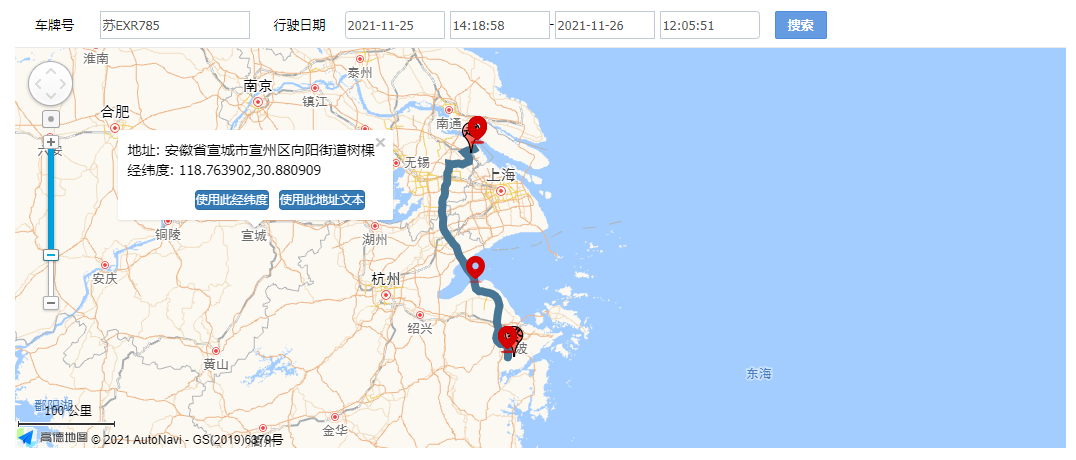Click the 合肥 city marker dot
The image size is (1076, 460).
coord(115,128)
